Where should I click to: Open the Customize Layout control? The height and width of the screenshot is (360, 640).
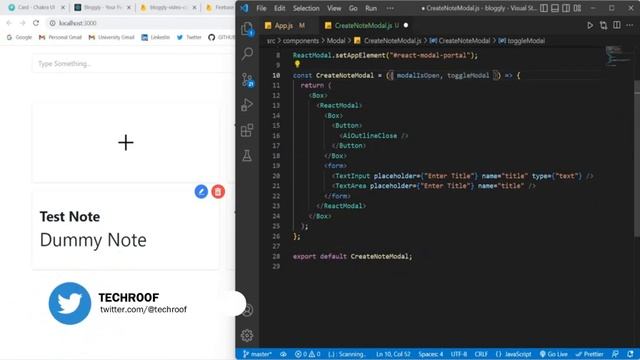click(577, 8)
